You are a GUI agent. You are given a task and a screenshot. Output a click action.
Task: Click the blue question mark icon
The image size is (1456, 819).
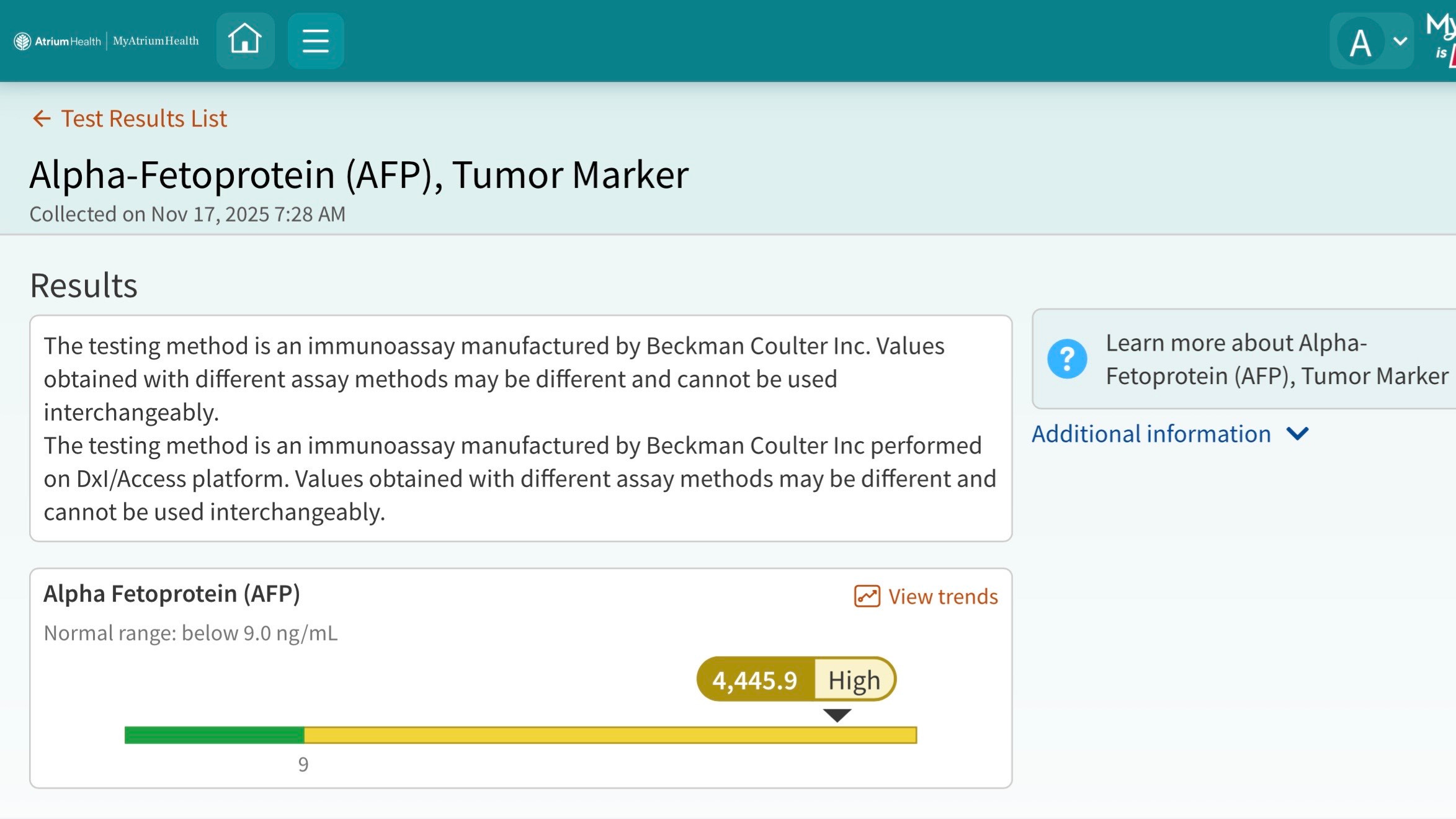click(x=1066, y=359)
